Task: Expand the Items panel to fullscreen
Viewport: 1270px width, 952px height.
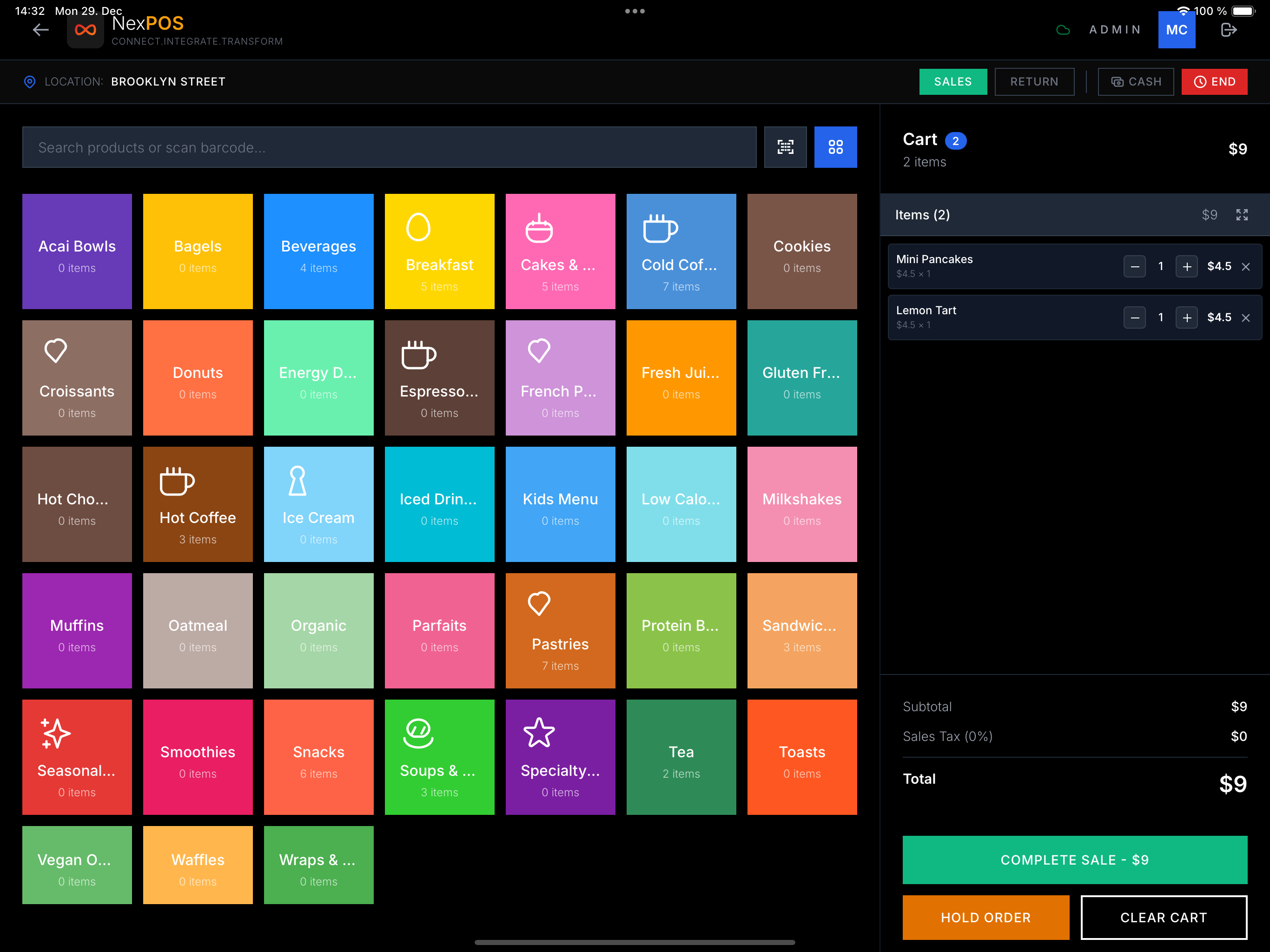Action: [1242, 215]
